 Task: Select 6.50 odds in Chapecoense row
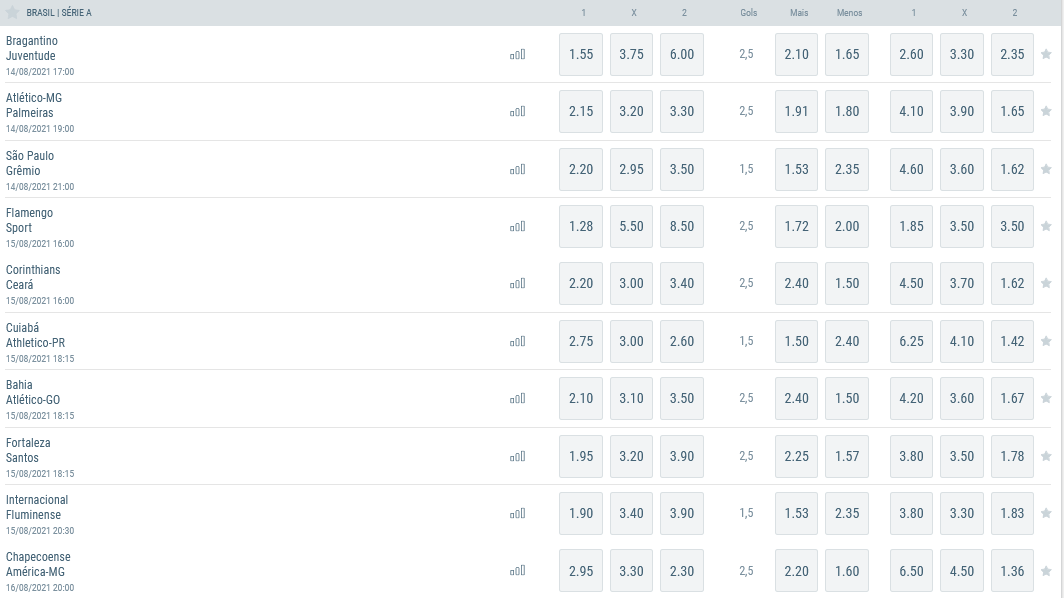coord(911,571)
